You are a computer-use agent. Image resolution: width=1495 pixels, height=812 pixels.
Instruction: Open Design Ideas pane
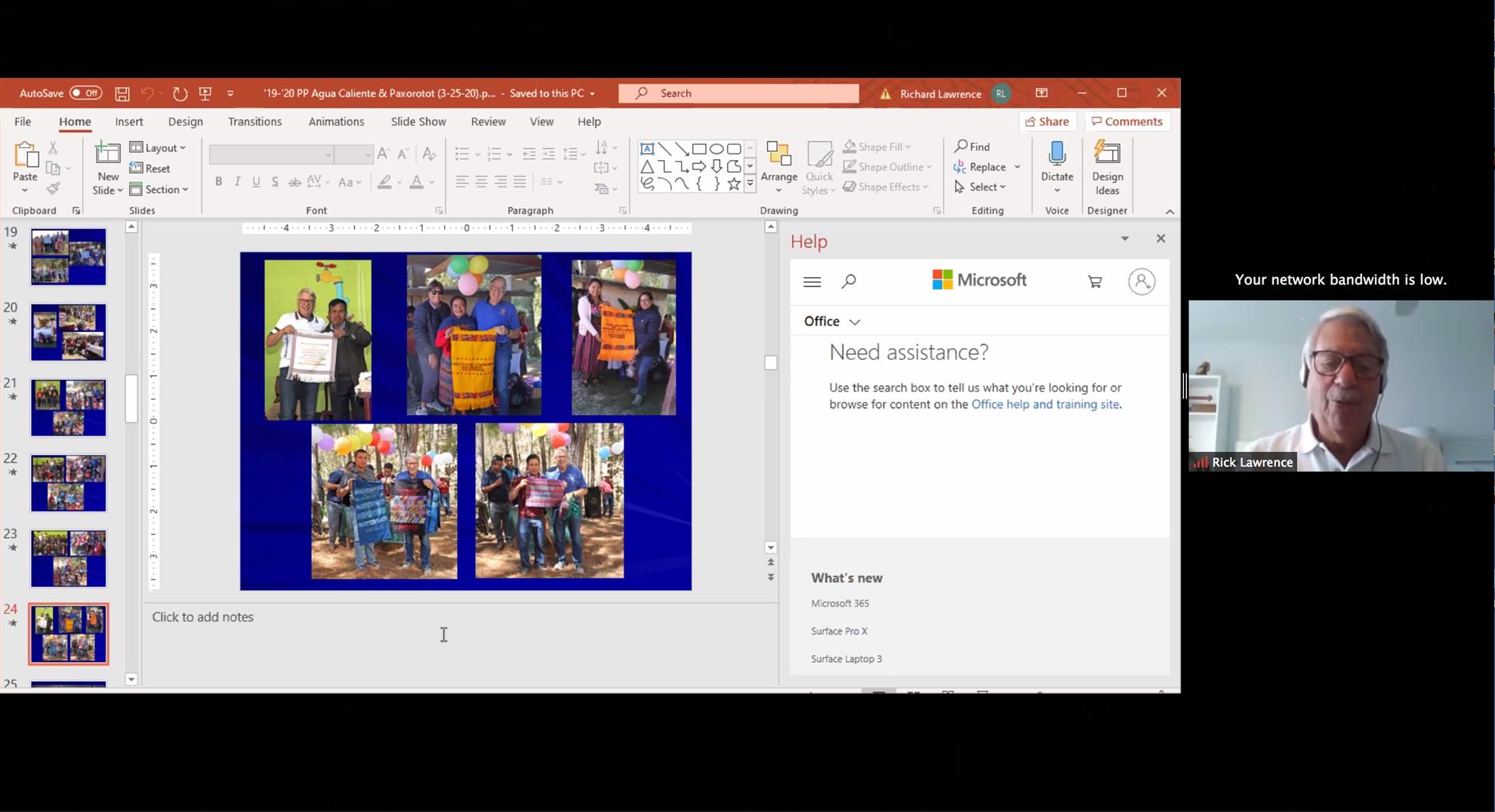click(x=1107, y=168)
